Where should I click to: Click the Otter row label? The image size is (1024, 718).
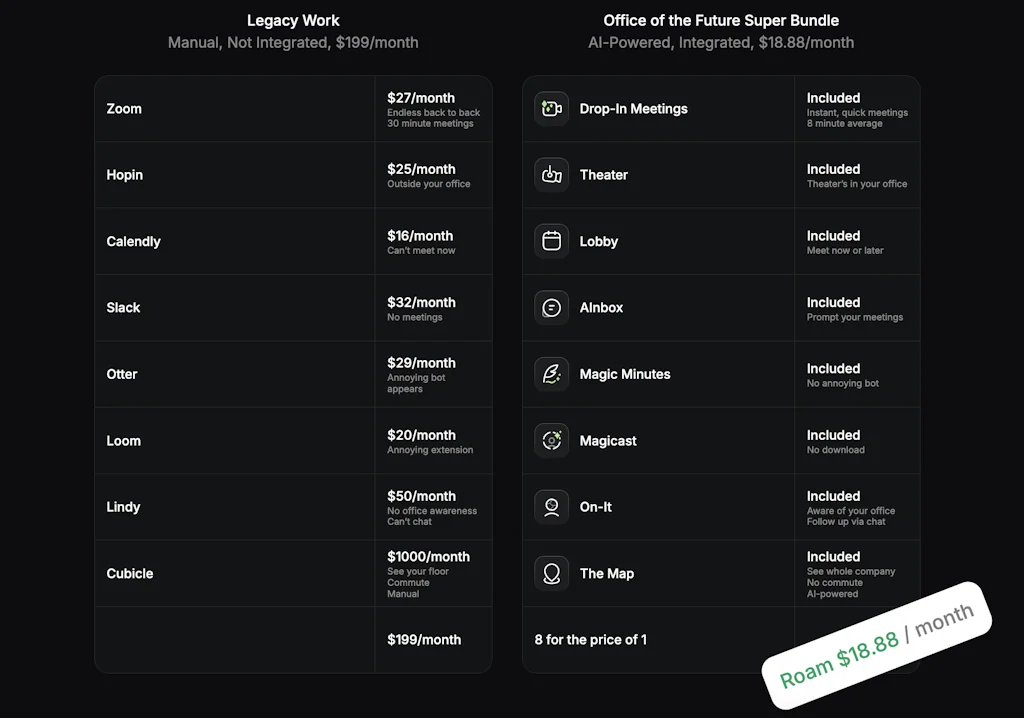click(122, 374)
